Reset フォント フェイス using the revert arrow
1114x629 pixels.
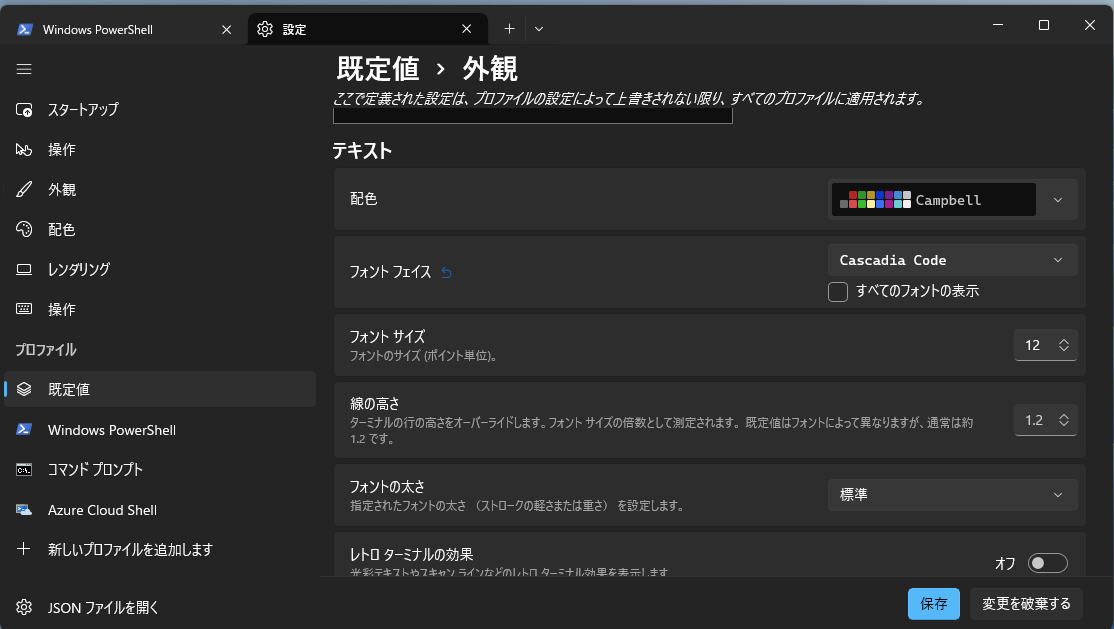coord(446,271)
